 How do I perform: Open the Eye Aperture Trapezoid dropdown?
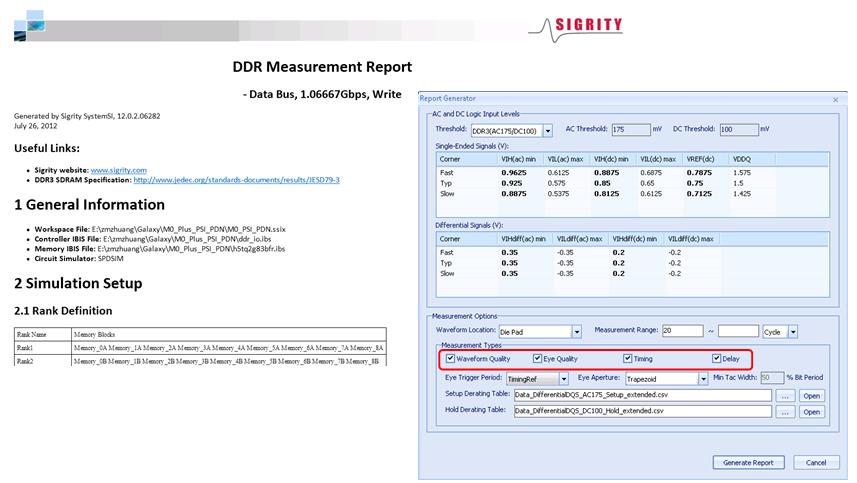click(703, 378)
